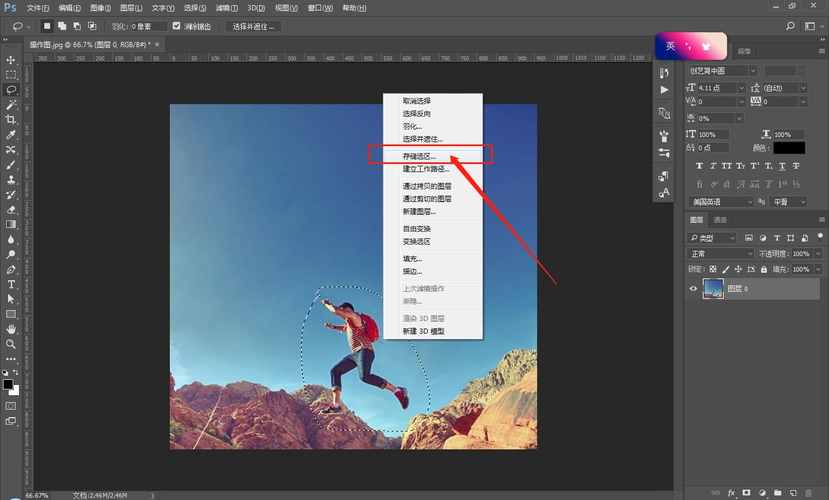Viewport: 829px width, 500px height.
Task: Hide 图层 0 using the eye icon
Action: click(695, 289)
